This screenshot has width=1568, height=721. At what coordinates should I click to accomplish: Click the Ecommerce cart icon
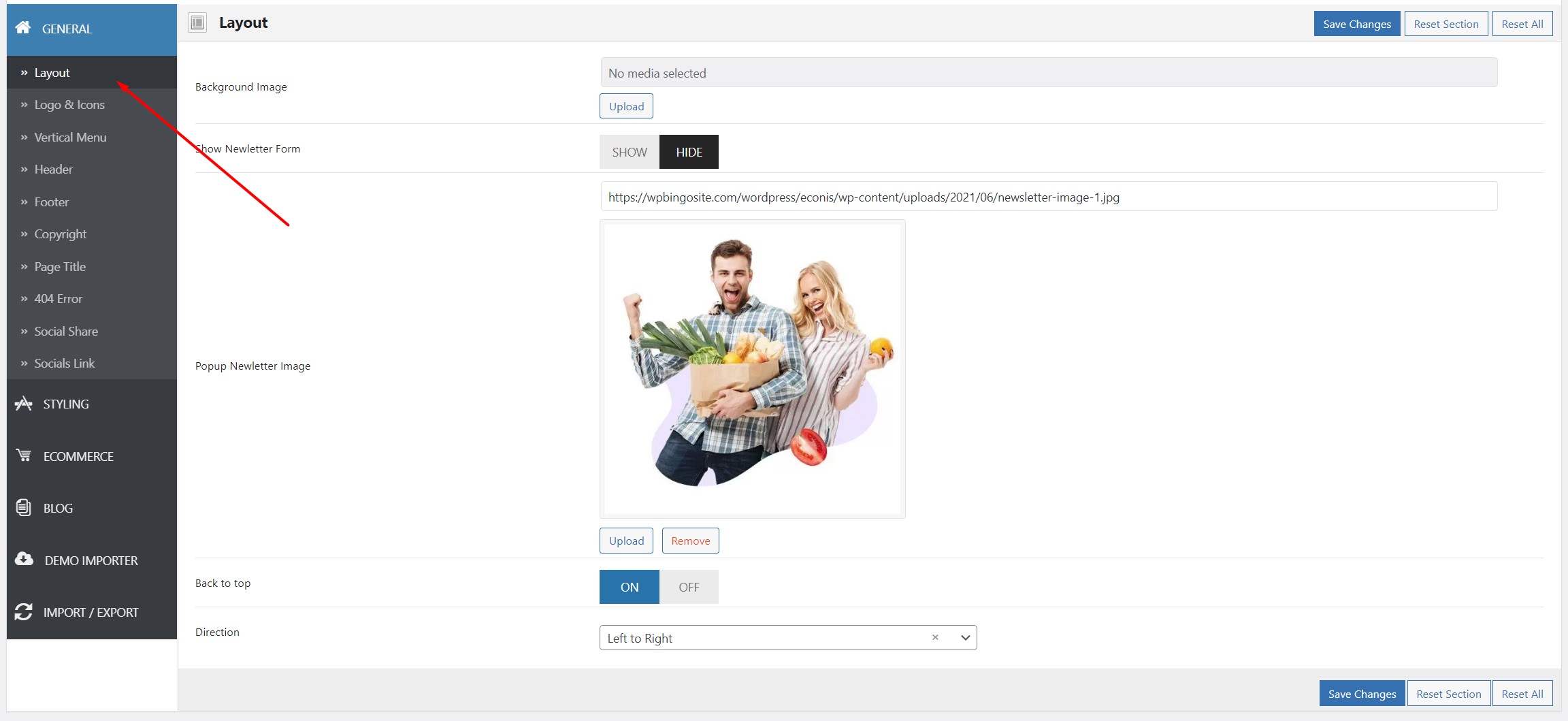coord(24,455)
